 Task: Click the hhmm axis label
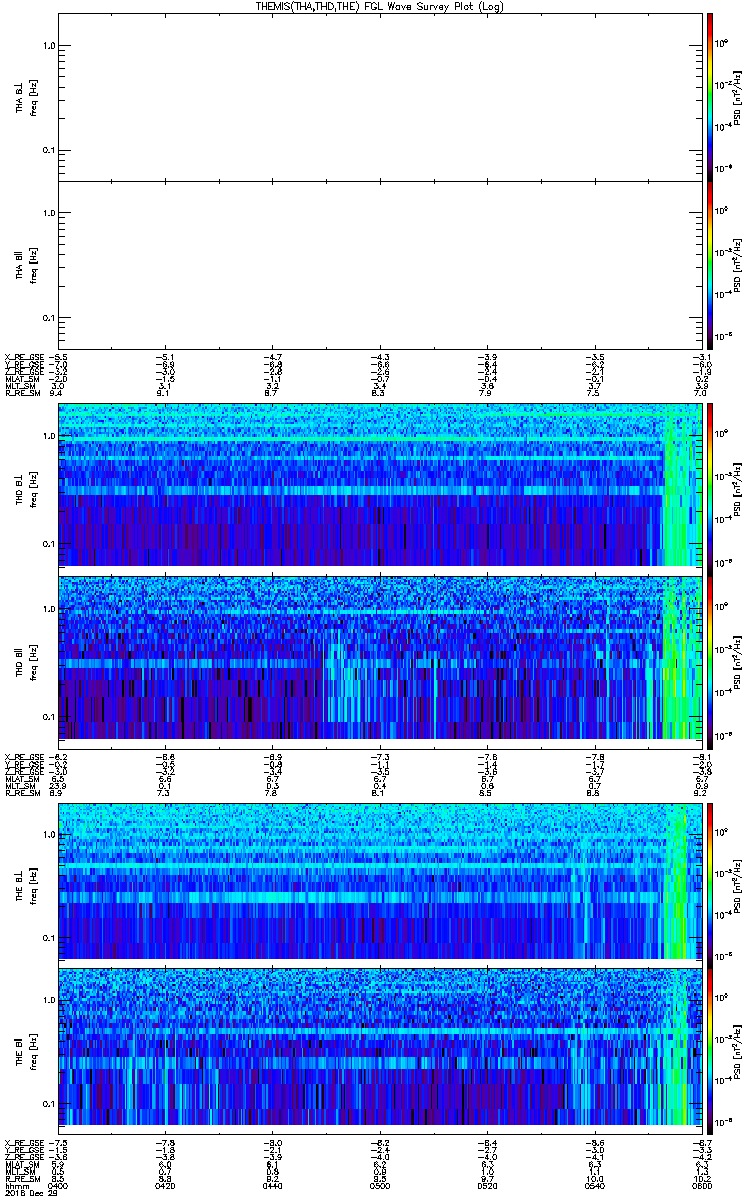(x=16, y=1186)
